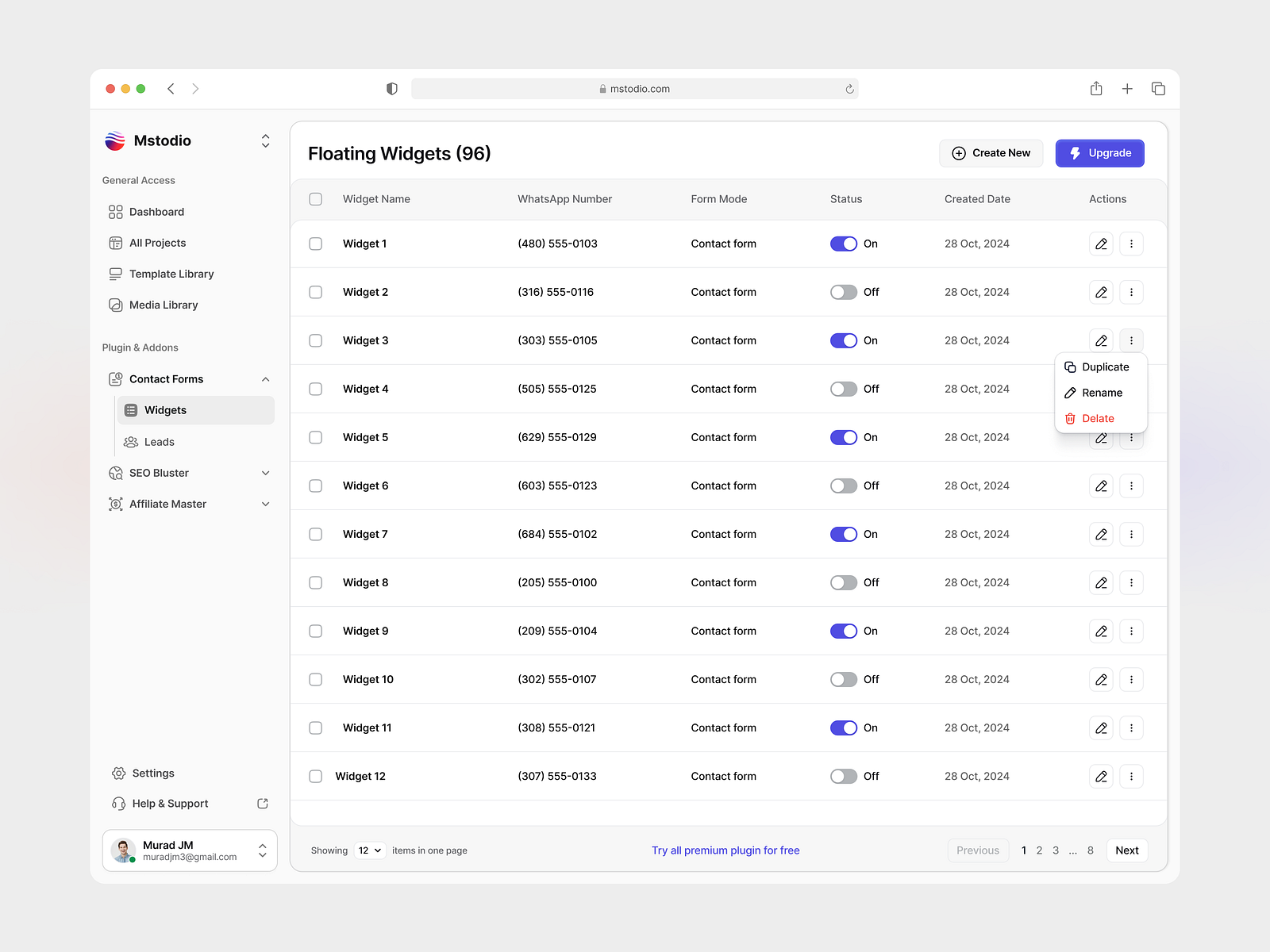The width and height of the screenshot is (1270, 952).
Task: Expand the SEO Bluster menu
Action: [x=266, y=473]
